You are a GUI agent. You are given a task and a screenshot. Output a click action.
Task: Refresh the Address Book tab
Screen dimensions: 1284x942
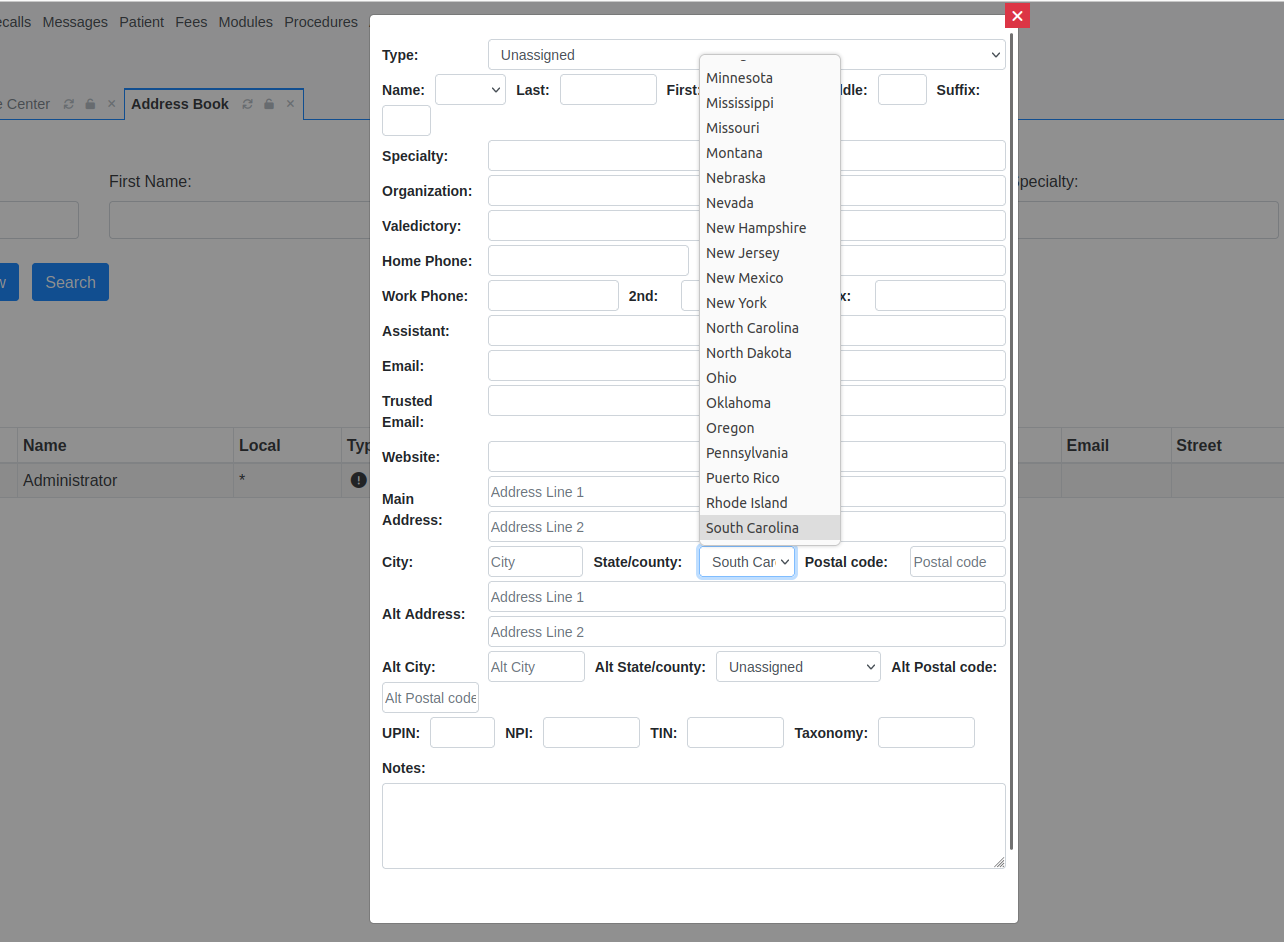coord(247,104)
